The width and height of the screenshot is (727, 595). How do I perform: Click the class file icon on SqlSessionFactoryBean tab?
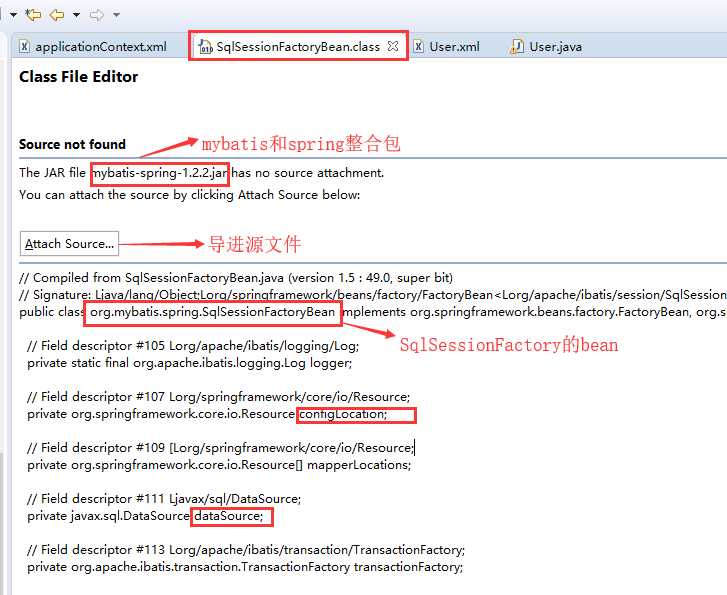[x=205, y=46]
